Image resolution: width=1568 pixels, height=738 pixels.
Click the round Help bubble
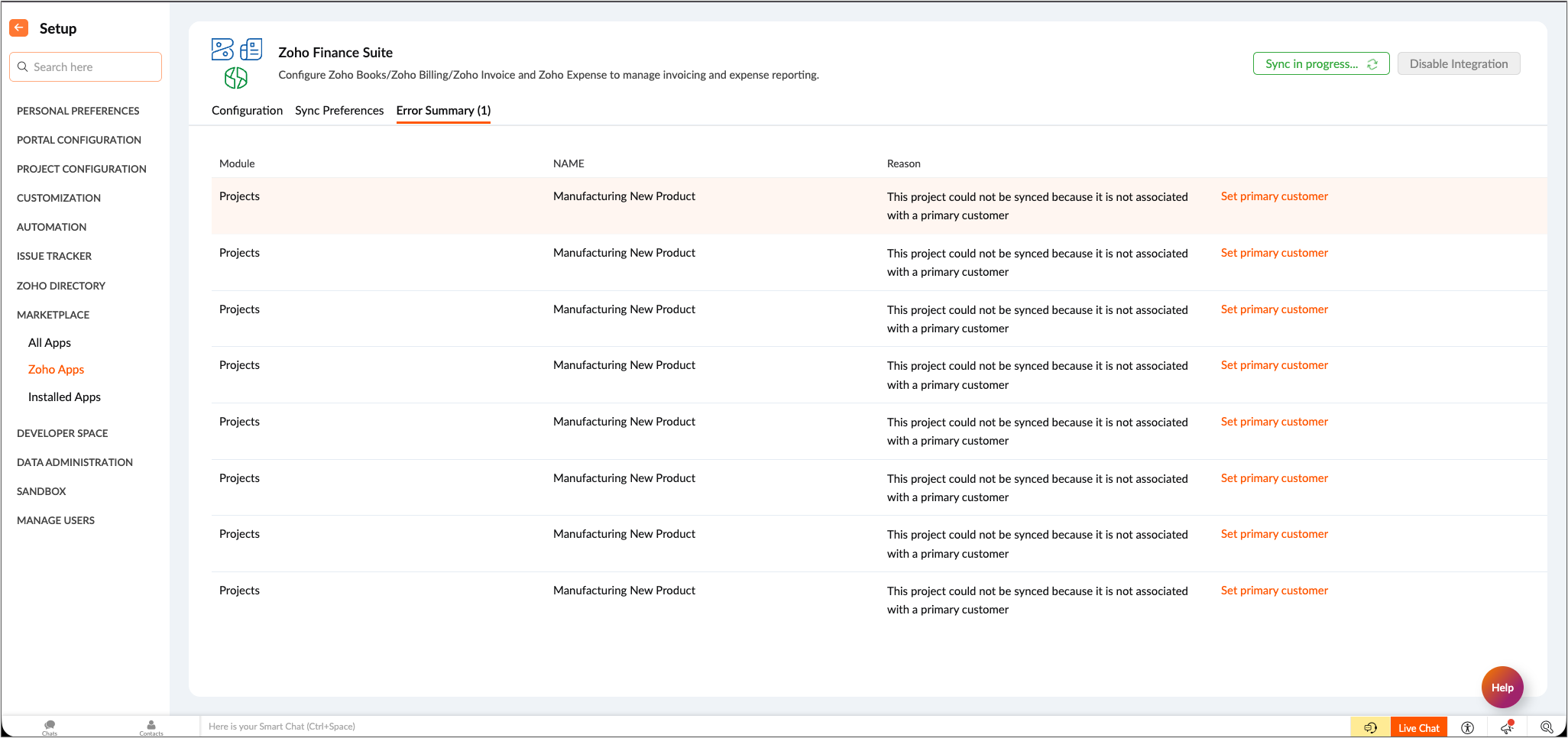(1502, 688)
